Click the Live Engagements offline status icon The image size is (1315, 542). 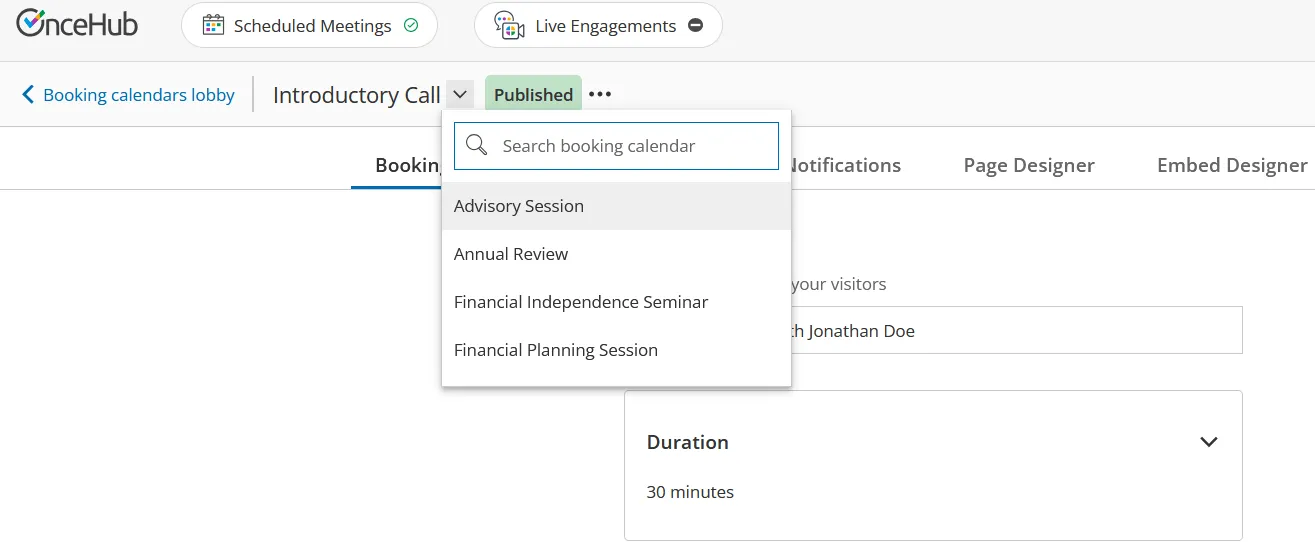[x=696, y=26]
